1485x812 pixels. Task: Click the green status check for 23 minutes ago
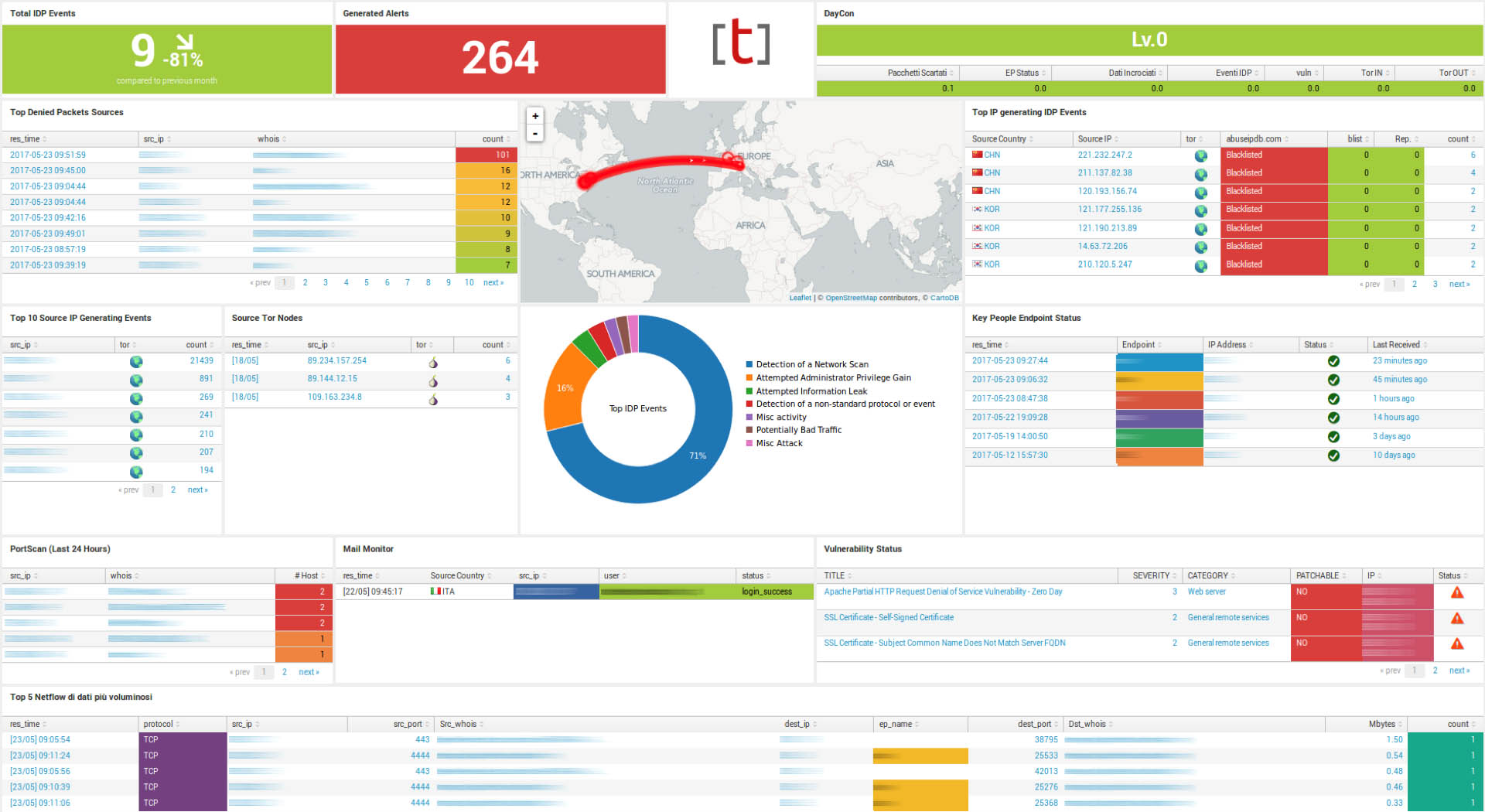(1333, 361)
